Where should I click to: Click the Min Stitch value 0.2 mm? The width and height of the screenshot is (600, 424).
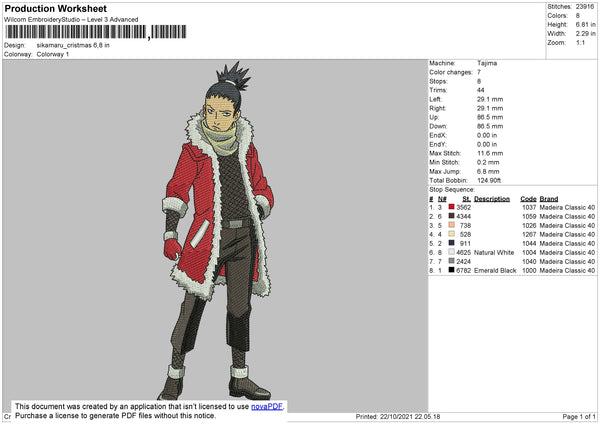pos(488,162)
